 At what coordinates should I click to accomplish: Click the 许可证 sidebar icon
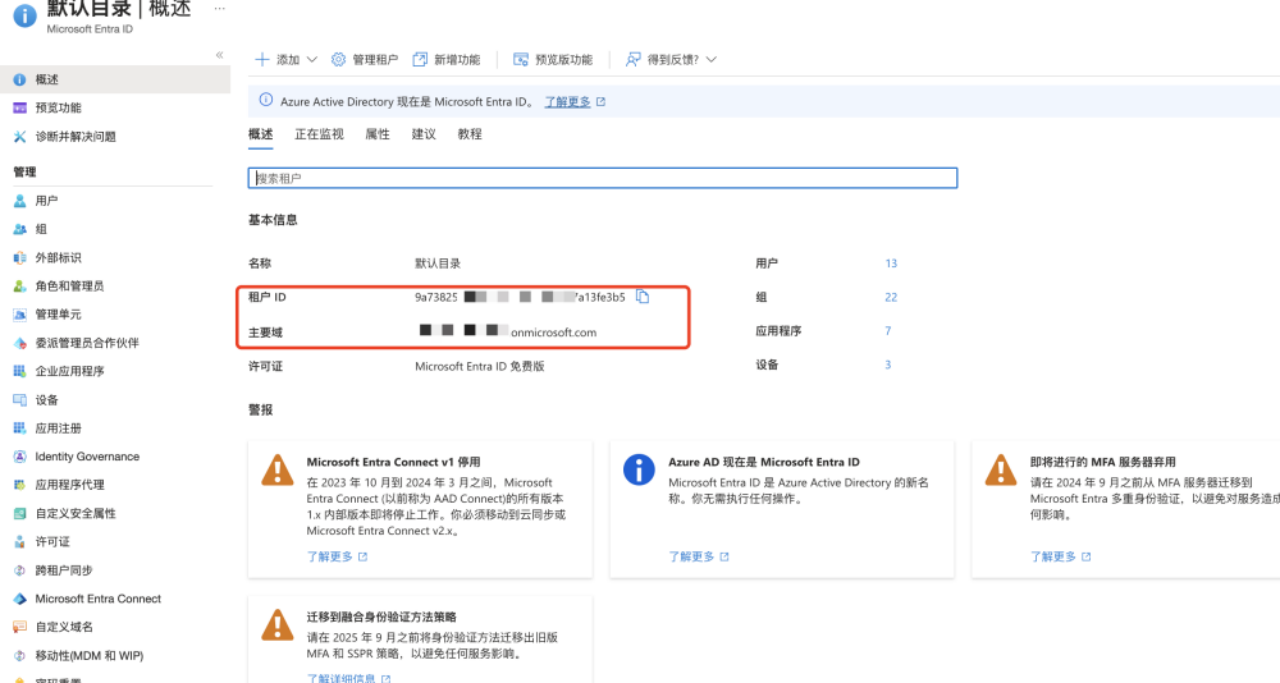(19, 542)
